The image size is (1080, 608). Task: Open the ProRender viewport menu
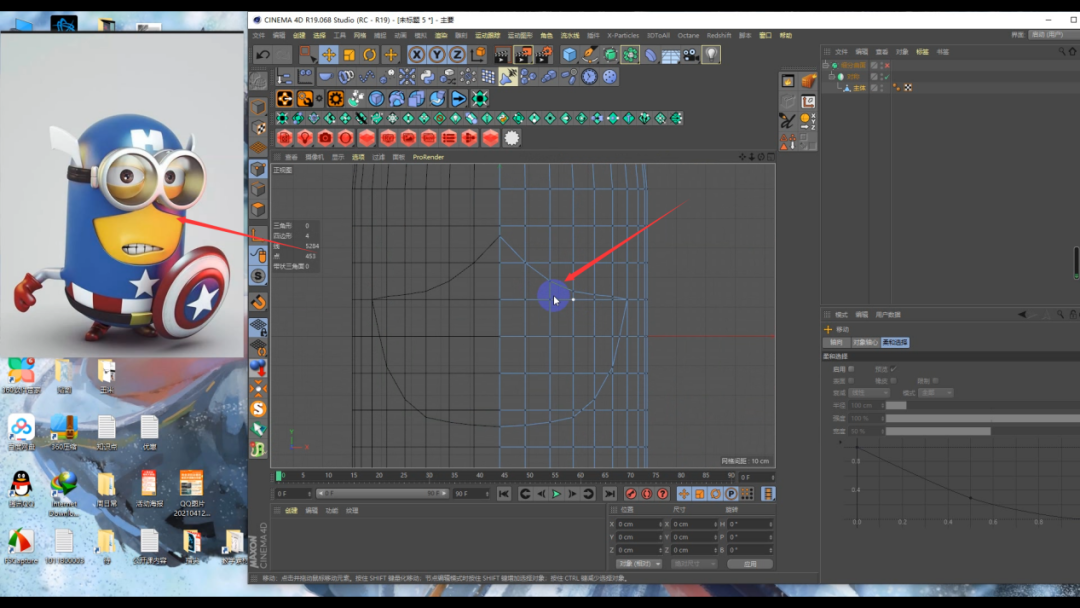click(x=428, y=157)
